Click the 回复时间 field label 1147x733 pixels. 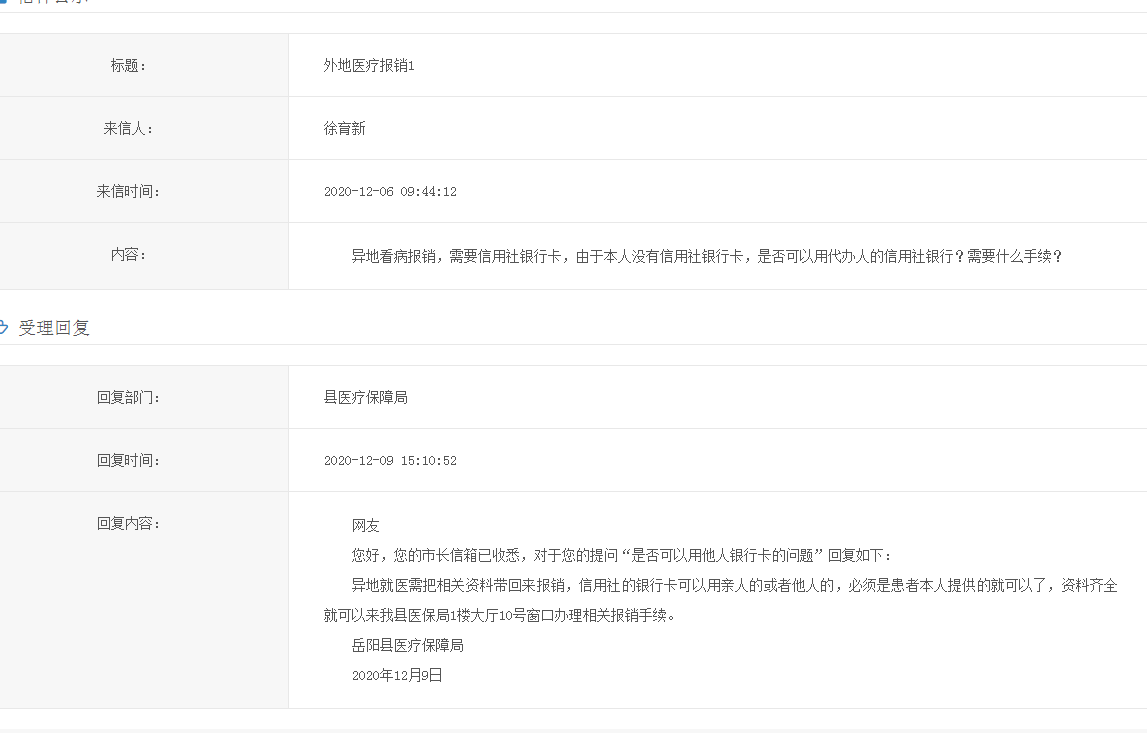pos(128,461)
